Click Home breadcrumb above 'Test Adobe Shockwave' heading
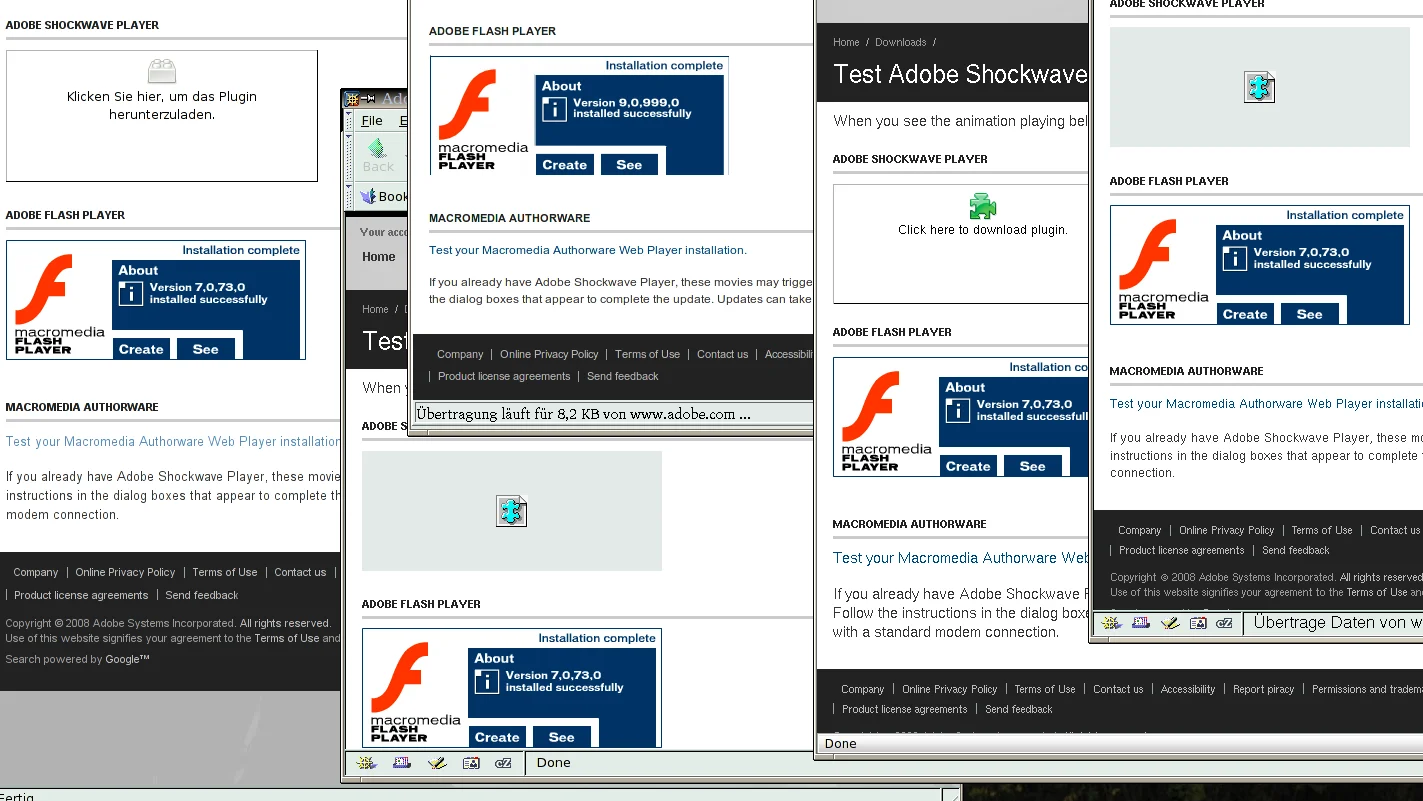Image resolution: width=1423 pixels, height=801 pixels. 846,42
